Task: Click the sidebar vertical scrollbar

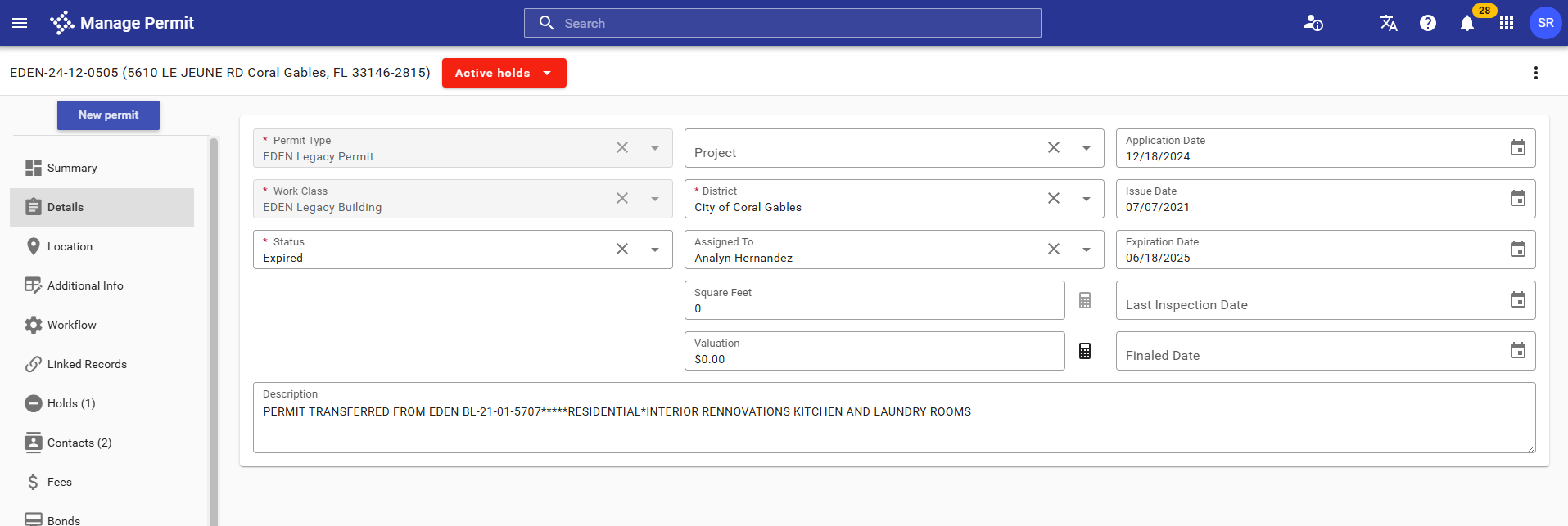Action: coord(214,327)
